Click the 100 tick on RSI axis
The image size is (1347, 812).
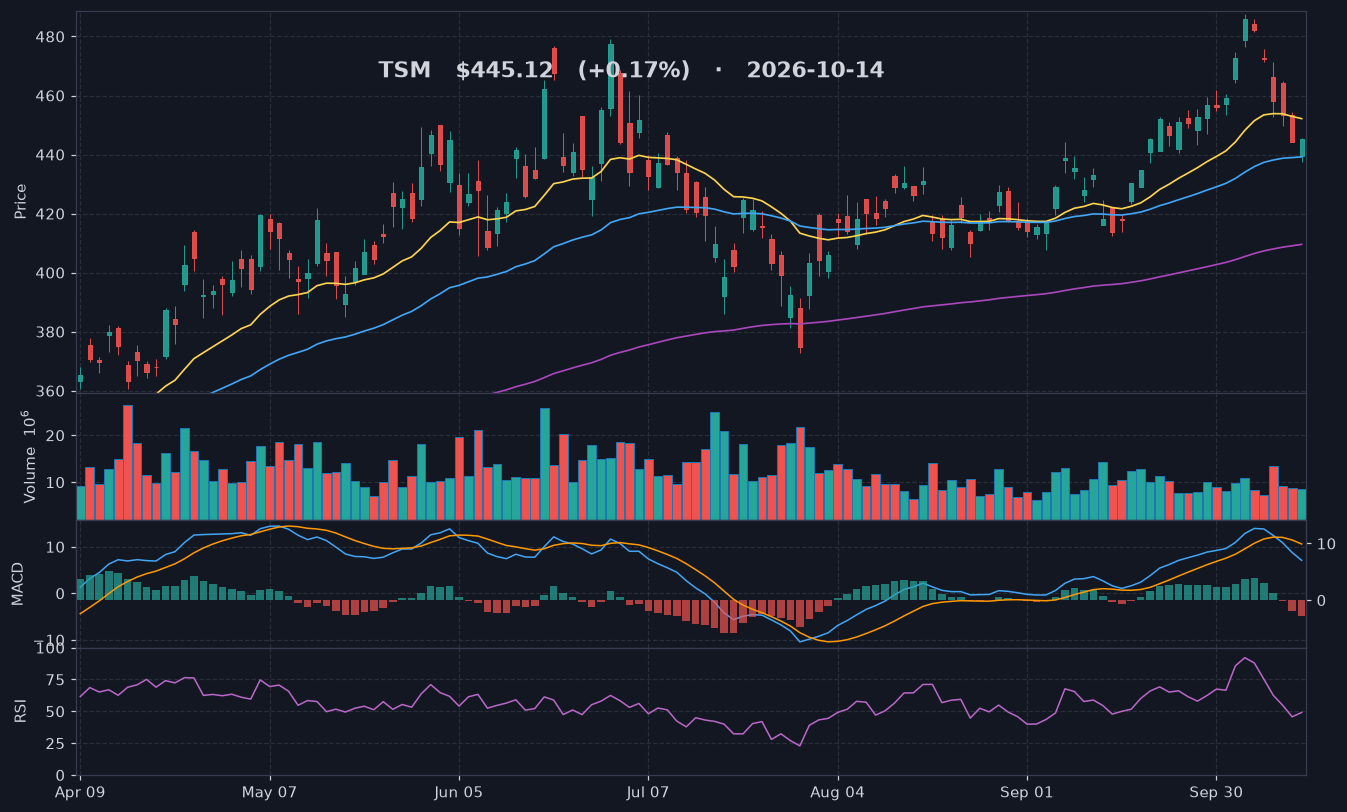pyautogui.click(x=50, y=649)
